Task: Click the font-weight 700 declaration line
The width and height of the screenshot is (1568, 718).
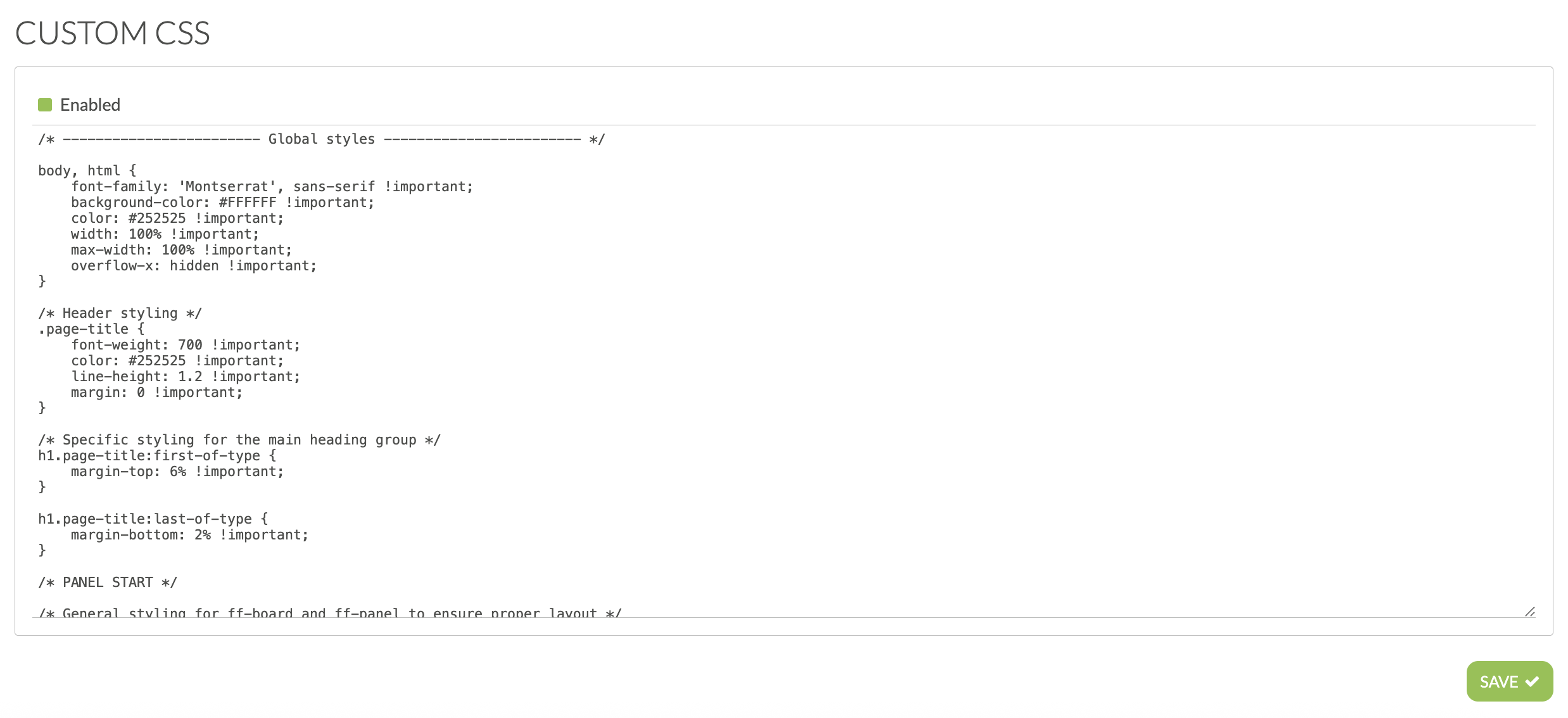Action: 185,345
